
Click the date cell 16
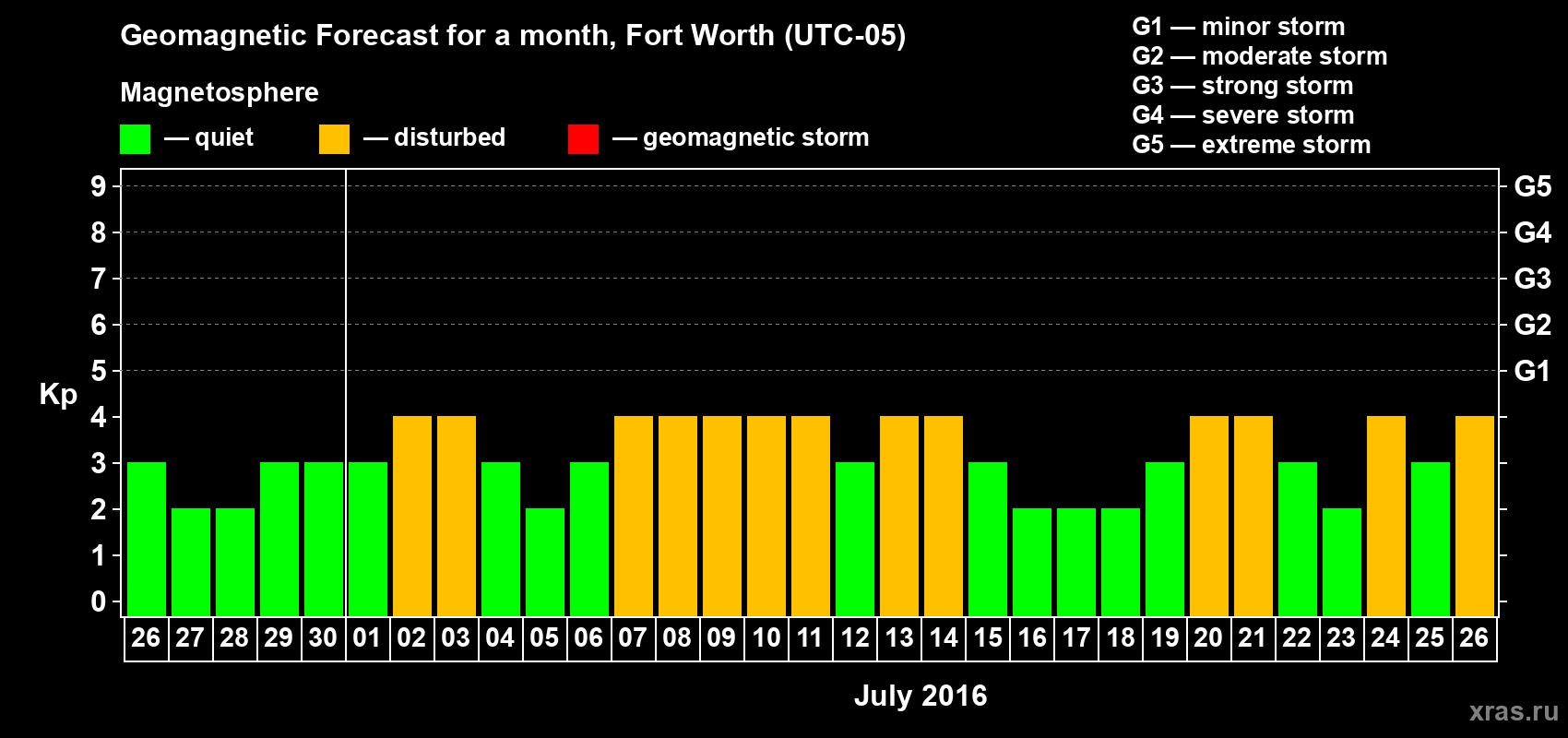[x=1032, y=638]
